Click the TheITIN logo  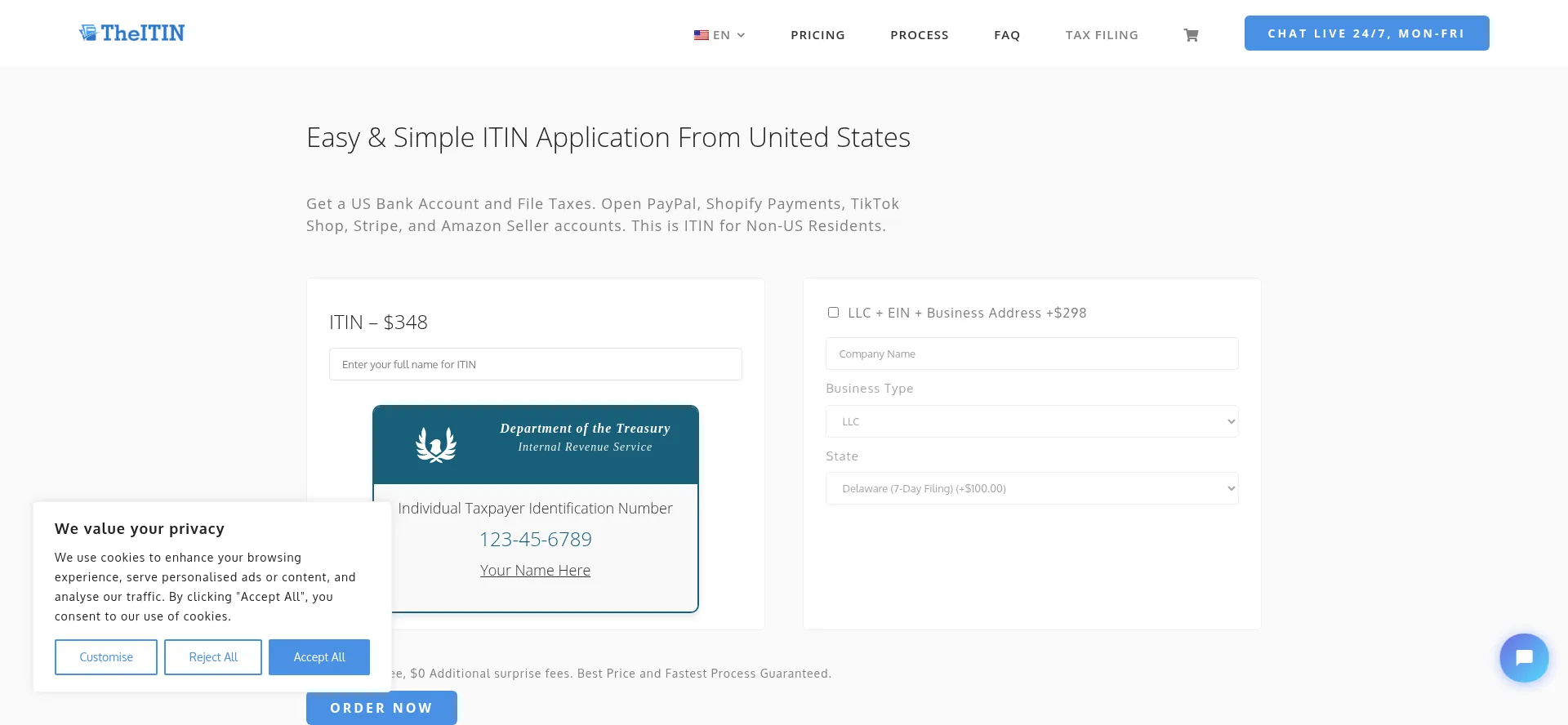tap(132, 33)
